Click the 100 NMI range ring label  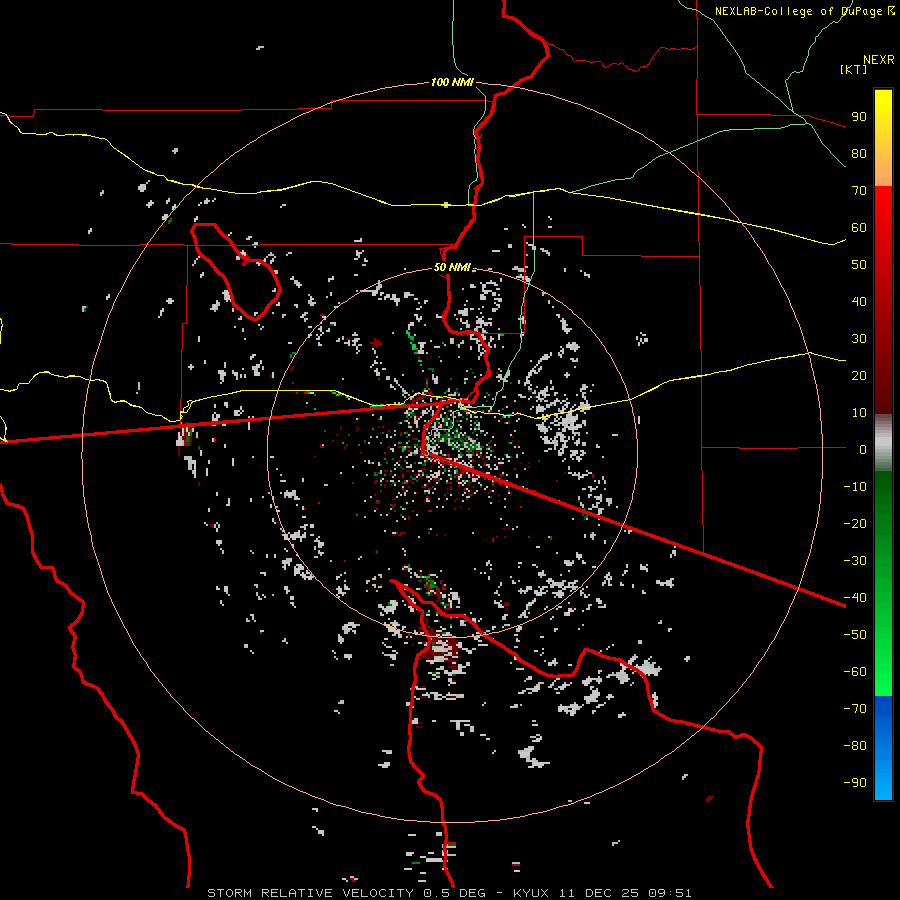[452, 82]
